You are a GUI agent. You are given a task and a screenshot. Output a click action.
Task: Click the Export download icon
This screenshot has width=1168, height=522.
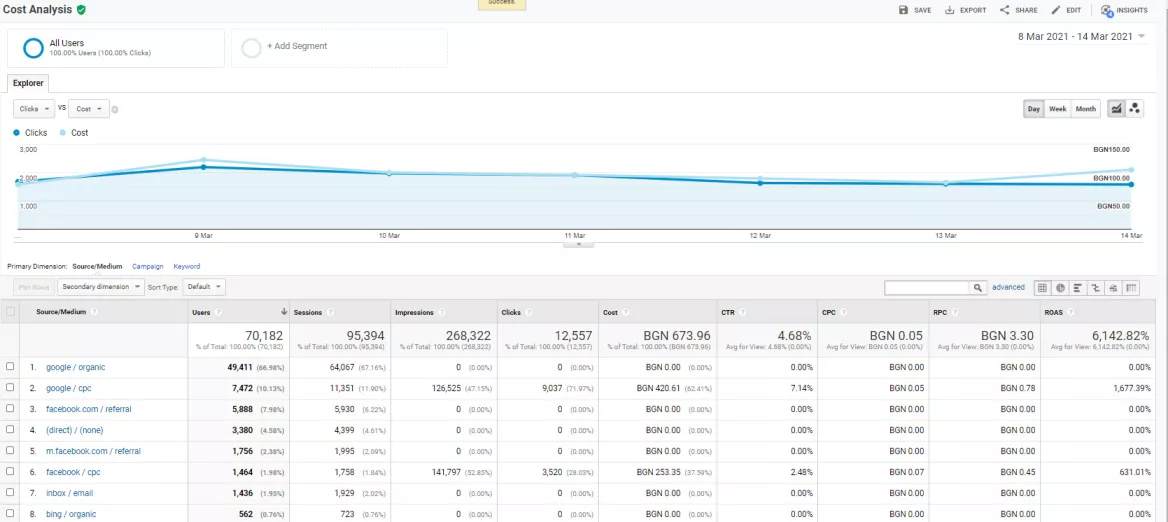coord(950,10)
